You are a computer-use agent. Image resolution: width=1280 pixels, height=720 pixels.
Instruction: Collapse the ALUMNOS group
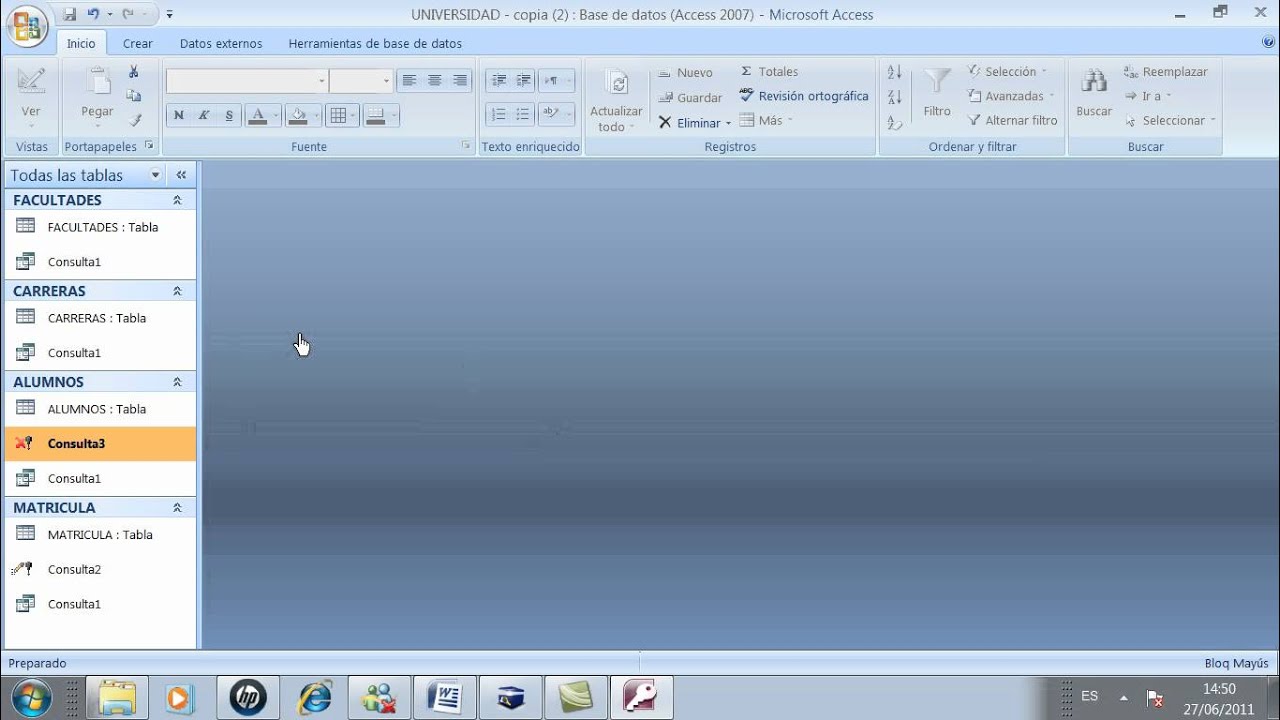(x=177, y=382)
